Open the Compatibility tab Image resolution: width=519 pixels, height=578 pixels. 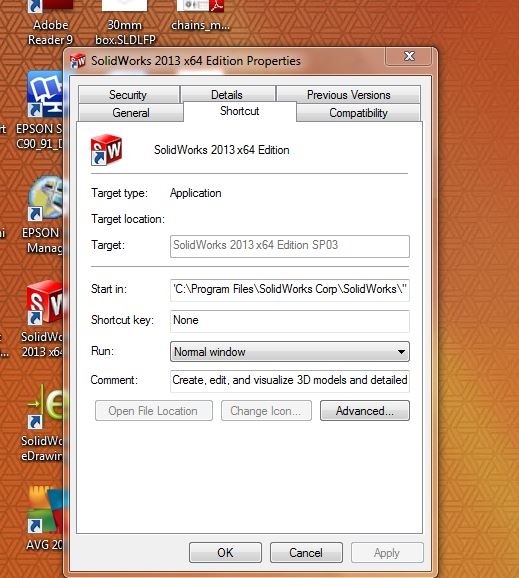(358, 112)
